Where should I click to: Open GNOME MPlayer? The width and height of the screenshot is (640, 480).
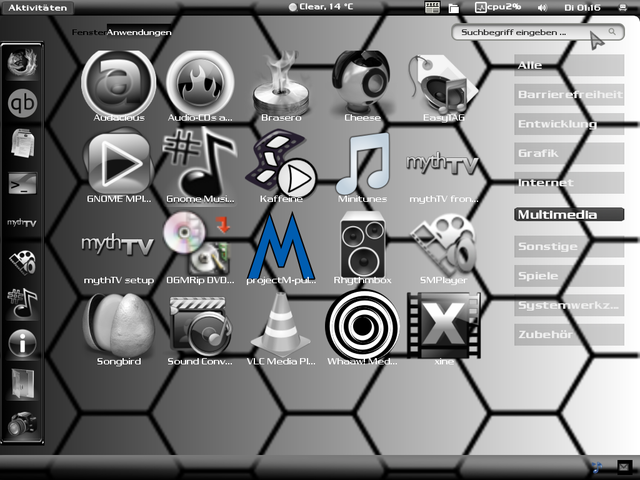(119, 165)
